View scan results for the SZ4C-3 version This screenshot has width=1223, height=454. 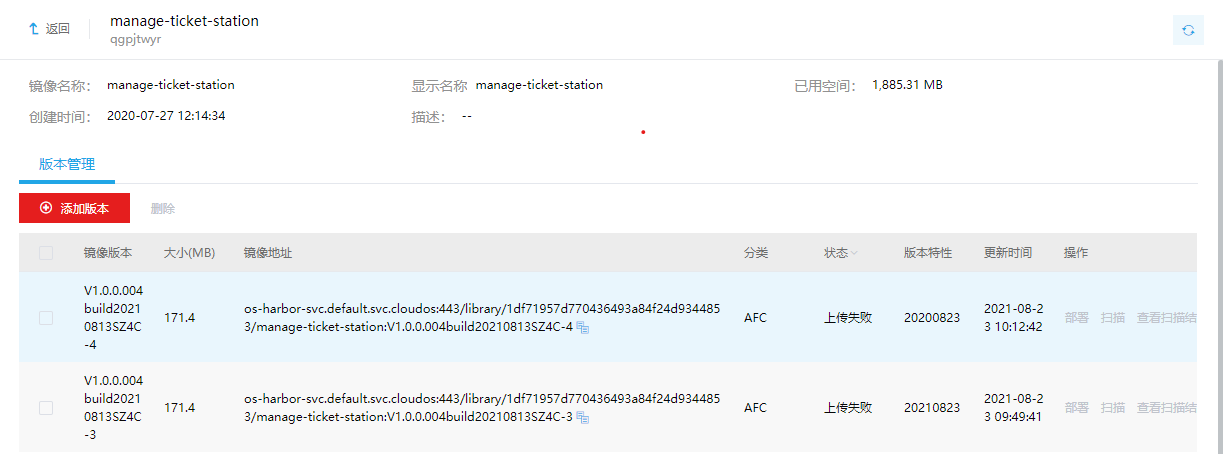pyautogui.click(x=1166, y=408)
